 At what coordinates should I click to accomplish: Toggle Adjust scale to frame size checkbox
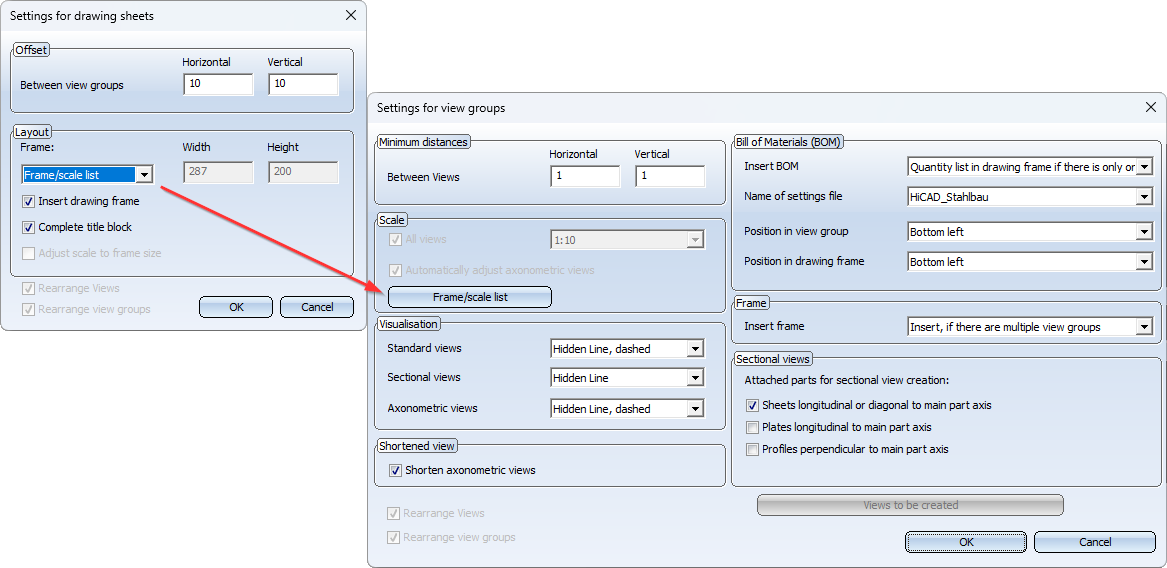coord(28,253)
